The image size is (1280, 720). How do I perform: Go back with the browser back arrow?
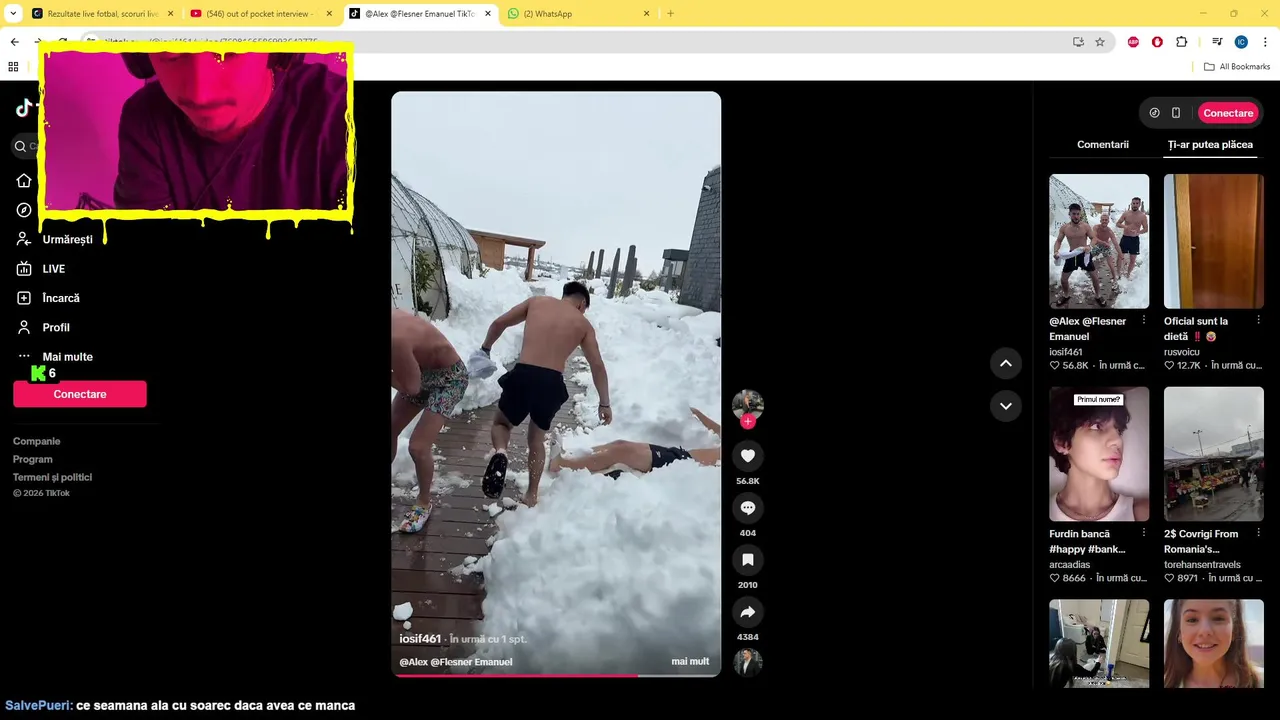[x=14, y=42]
